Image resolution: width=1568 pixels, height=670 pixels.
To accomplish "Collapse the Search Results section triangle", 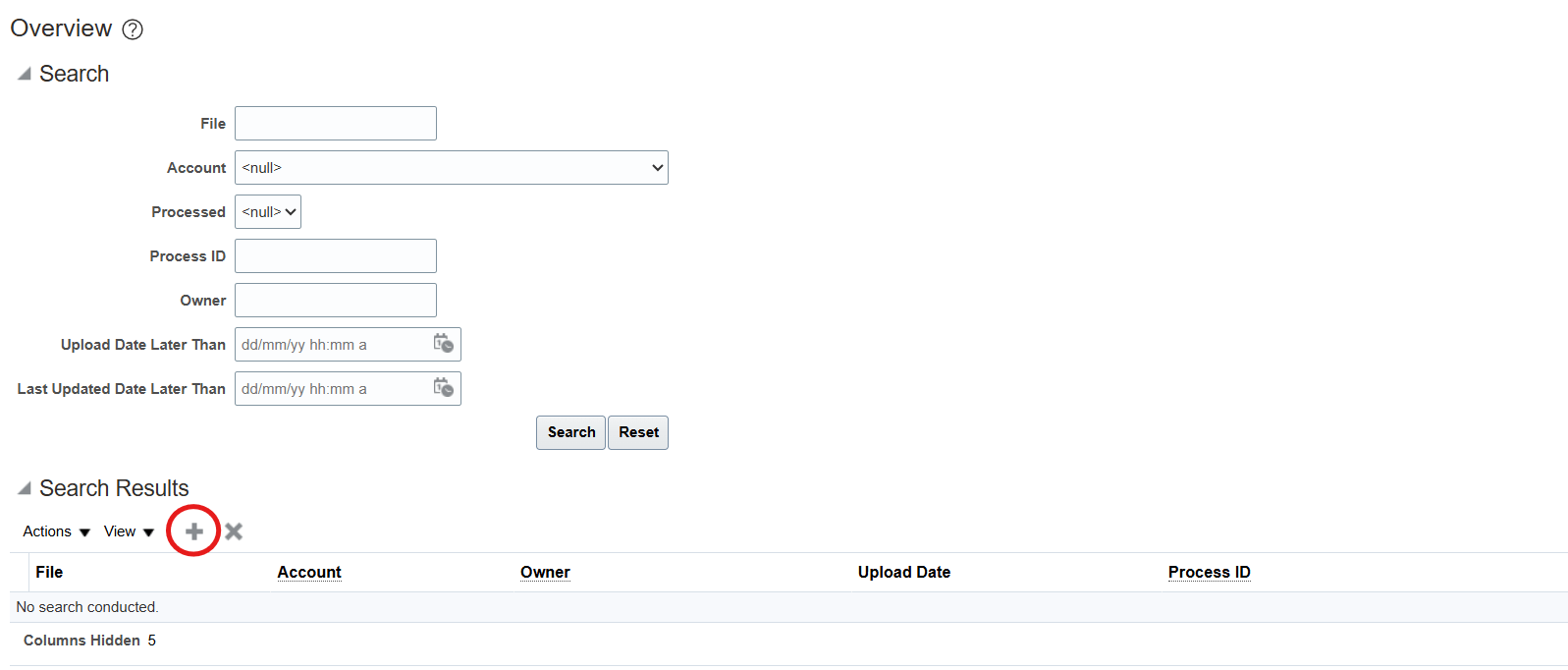I will point(25,488).
